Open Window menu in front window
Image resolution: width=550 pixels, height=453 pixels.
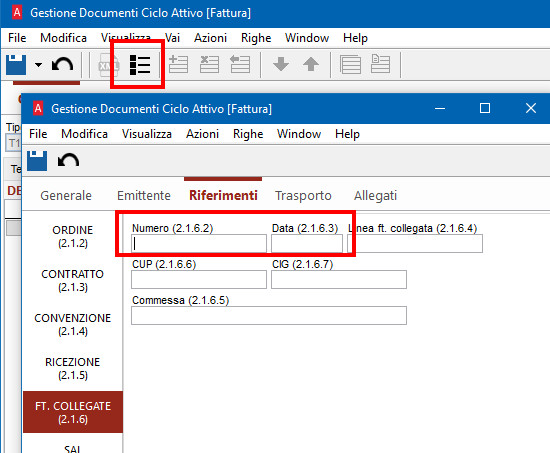(x=299, y=134)
